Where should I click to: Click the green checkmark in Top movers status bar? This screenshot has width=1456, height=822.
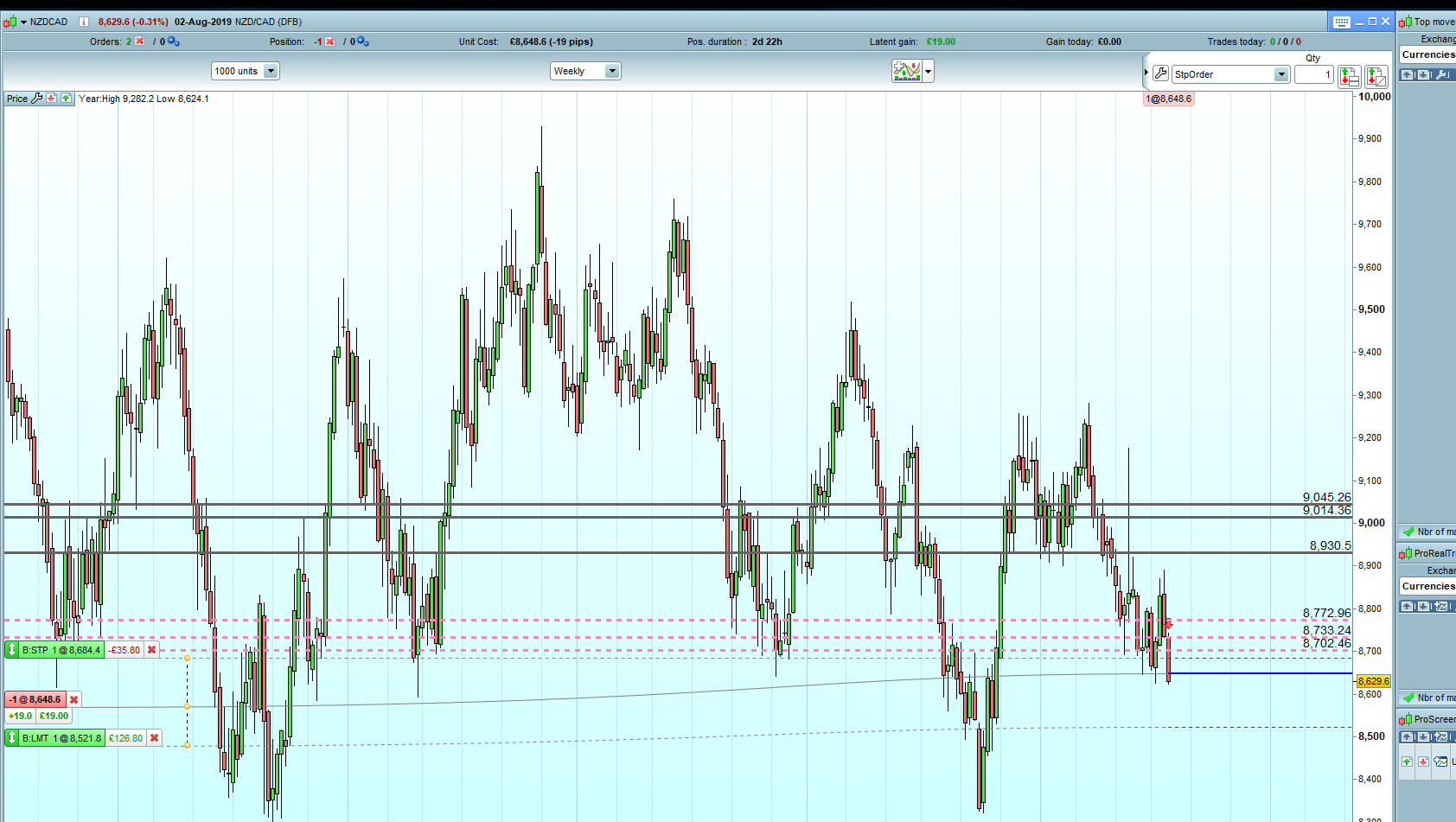(x=1408, y=532)
